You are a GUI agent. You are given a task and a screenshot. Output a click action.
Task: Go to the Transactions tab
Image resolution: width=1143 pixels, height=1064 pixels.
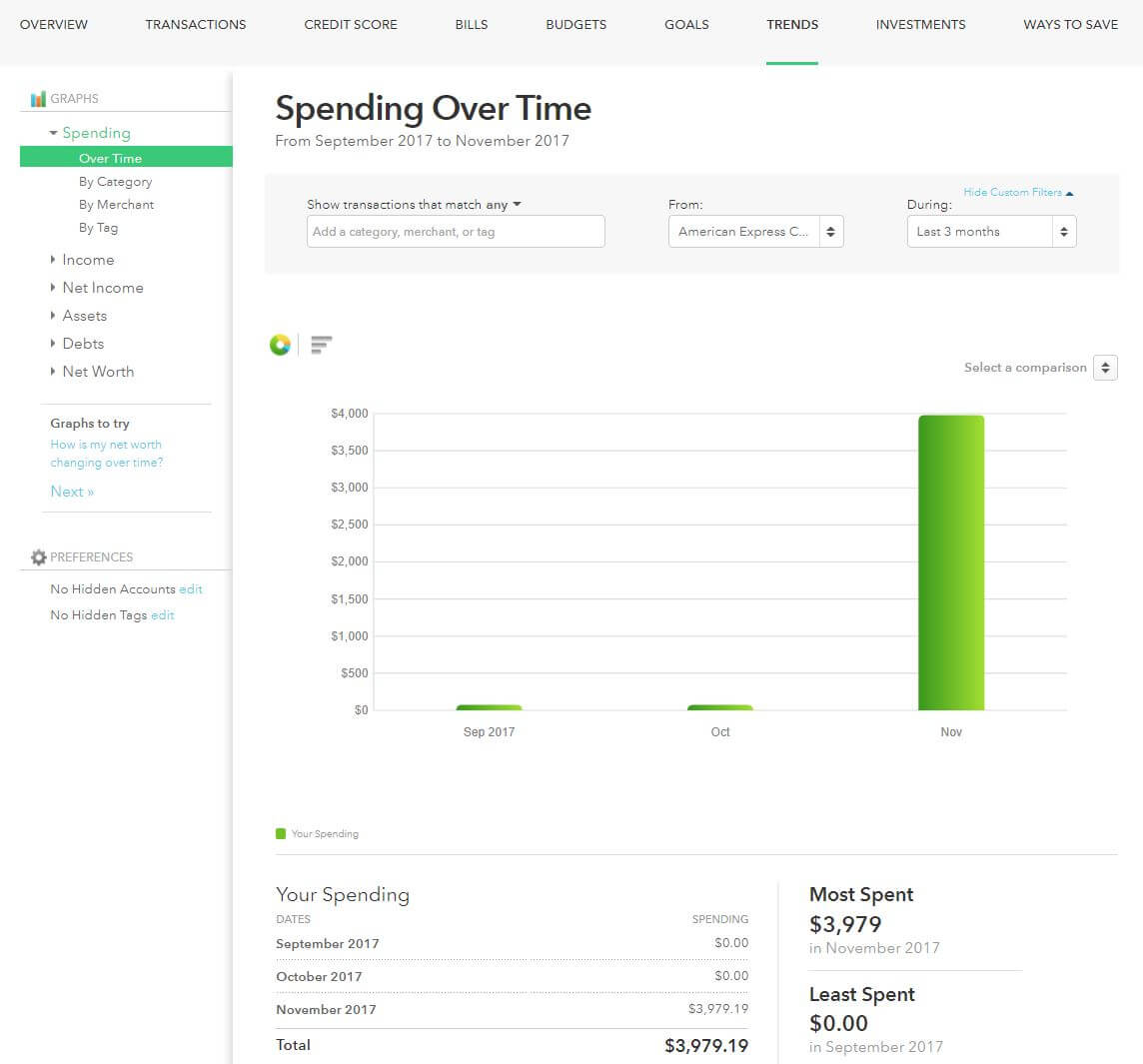point(196,24)
